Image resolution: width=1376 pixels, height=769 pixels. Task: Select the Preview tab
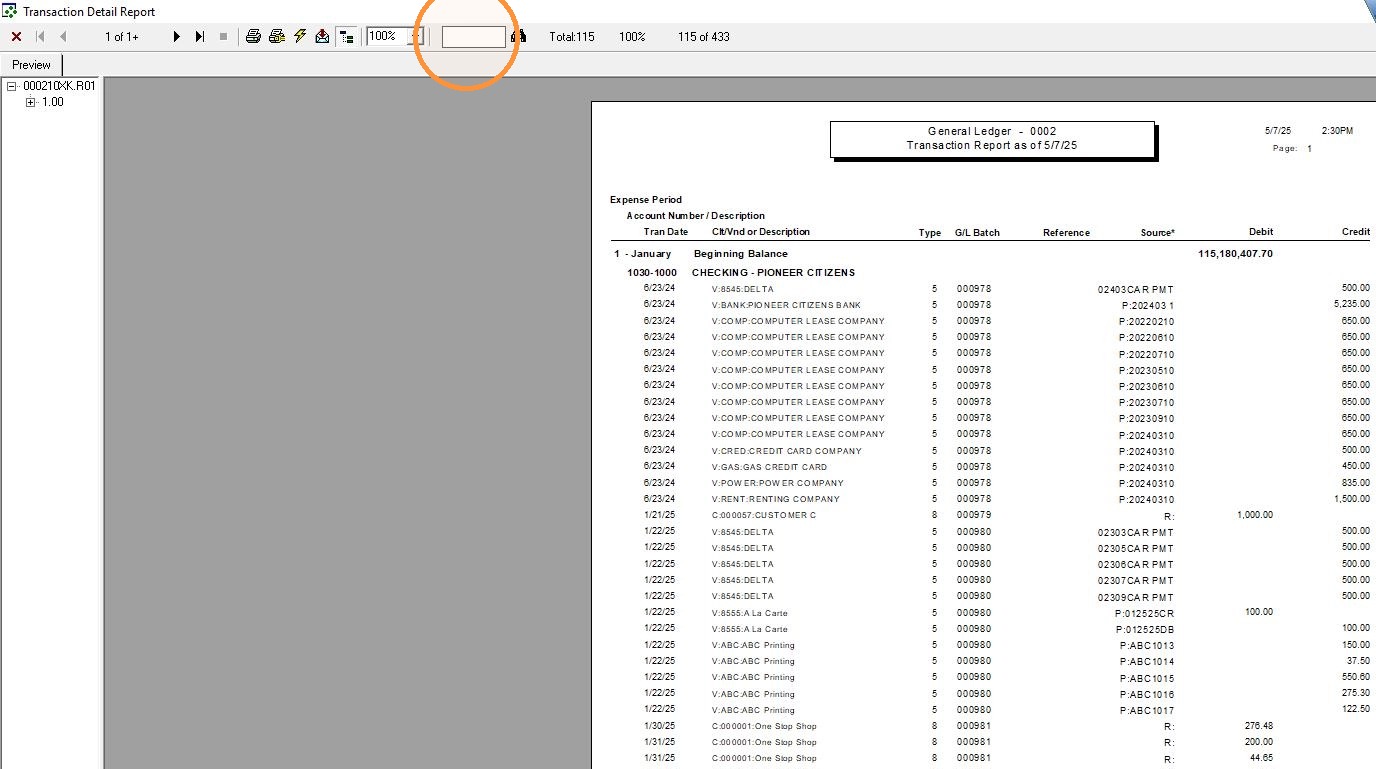pyautogui.click(x=32, y=65)
